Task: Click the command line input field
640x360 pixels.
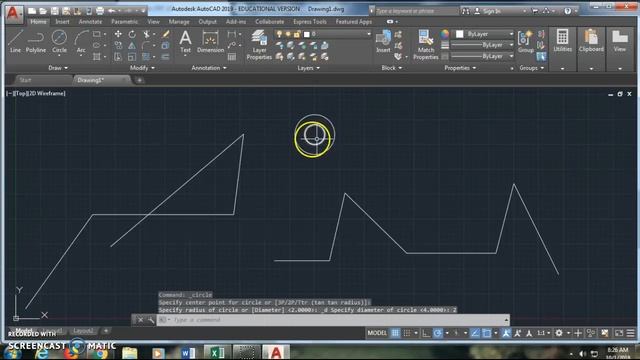Action: point(333,320)
